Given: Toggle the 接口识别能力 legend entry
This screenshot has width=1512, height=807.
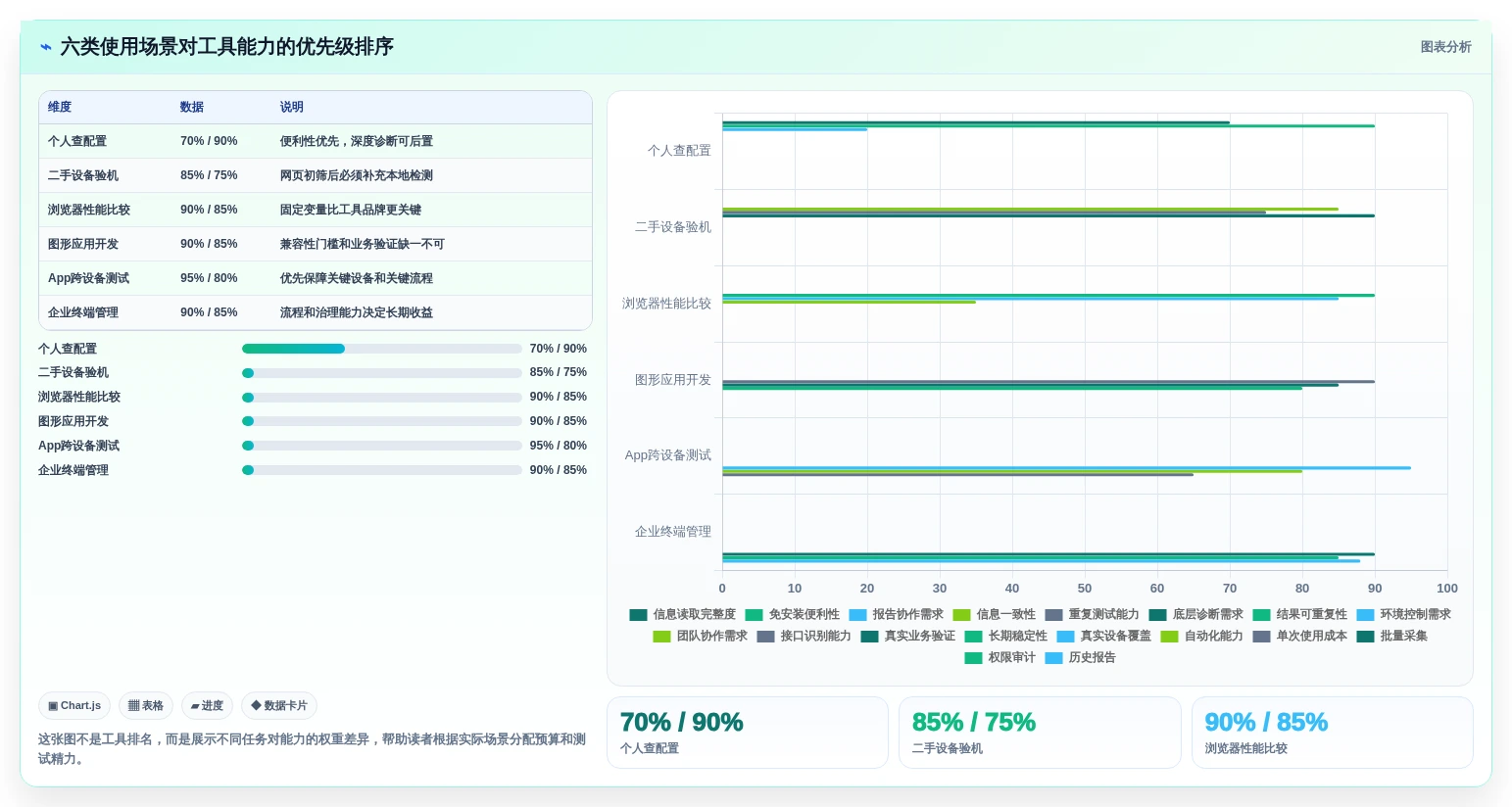Looking at the screenshot, I should [804, 636].
